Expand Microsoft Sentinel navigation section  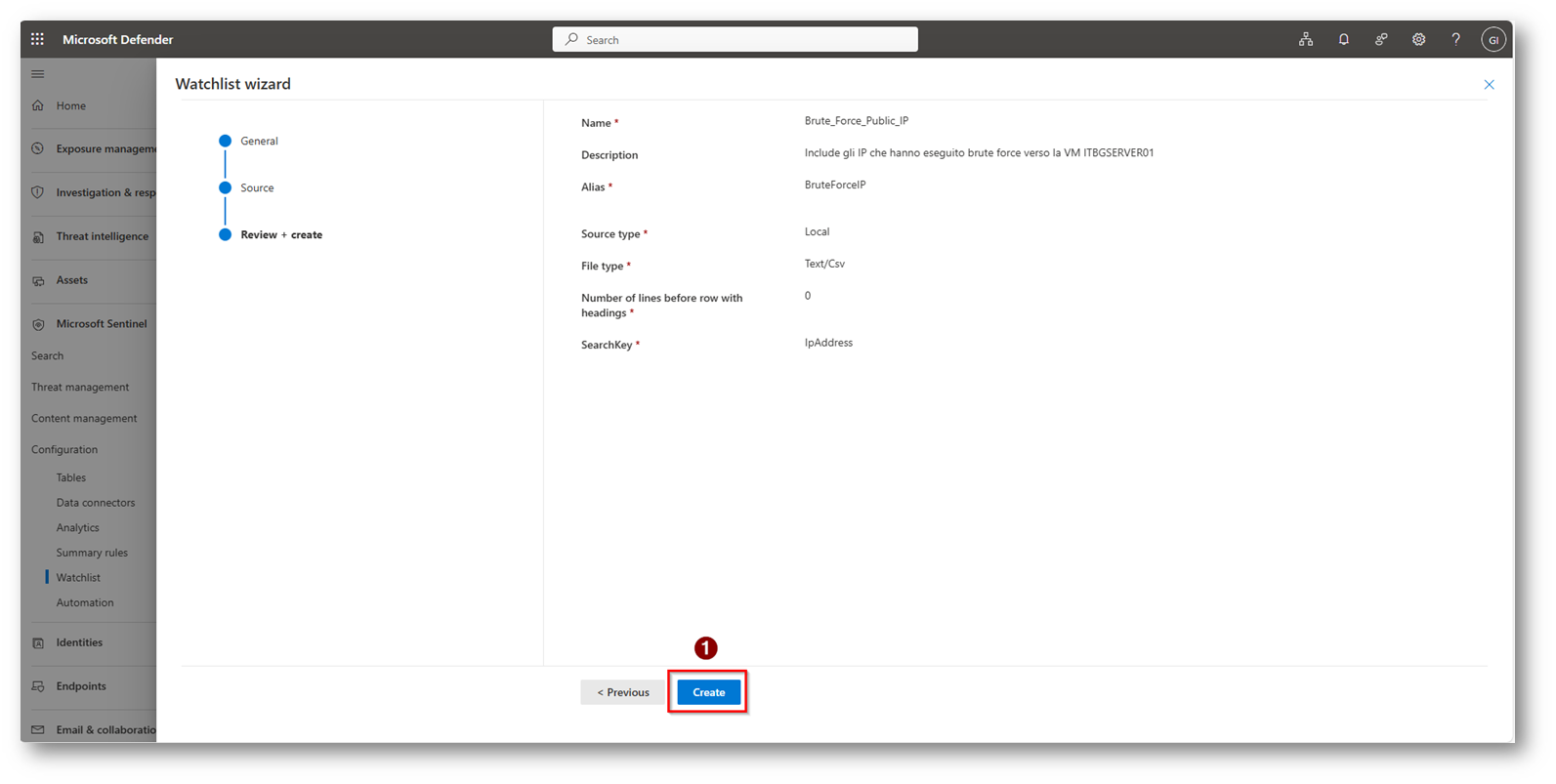102,324
